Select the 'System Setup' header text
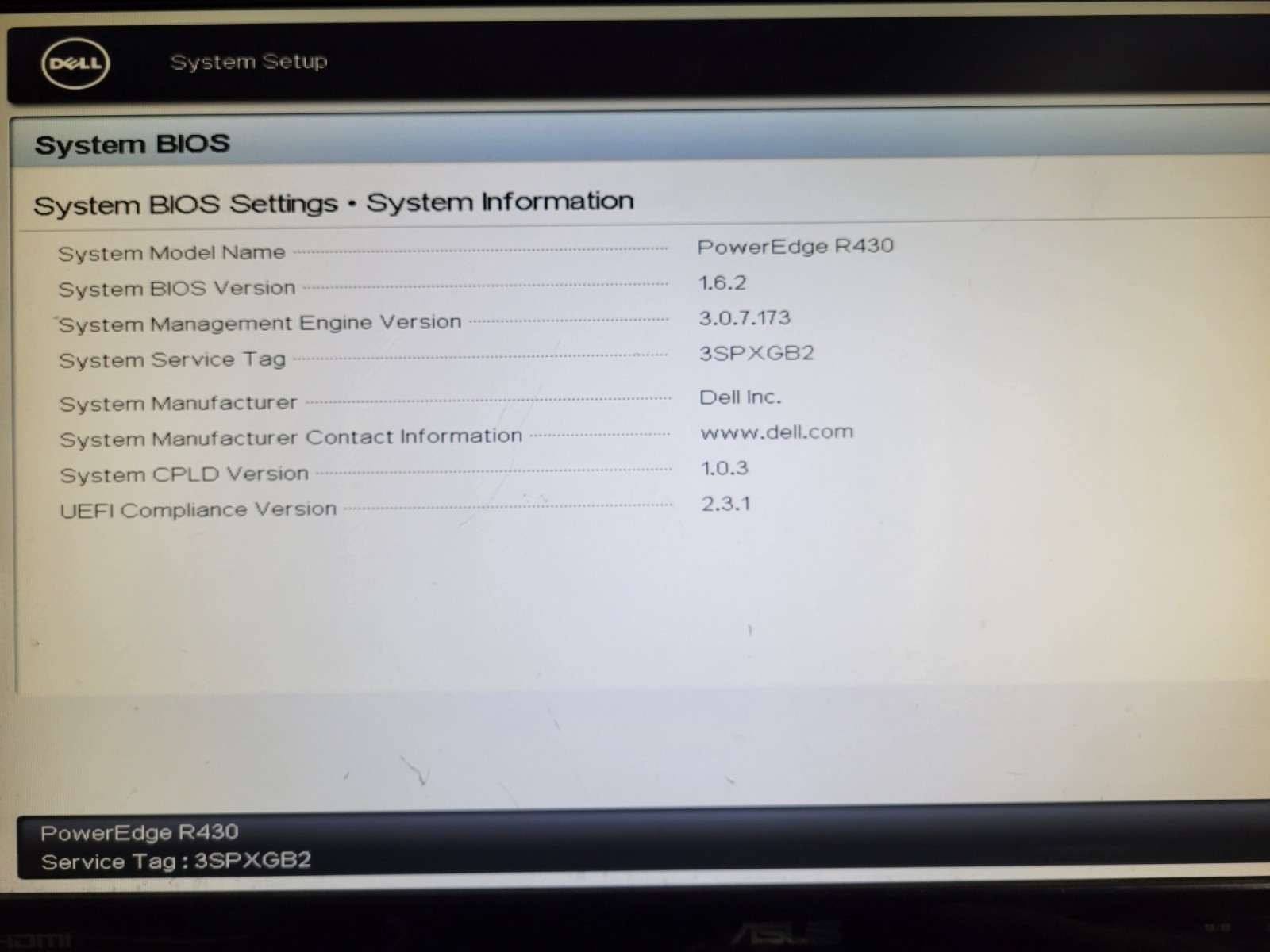 coord(248,61)
